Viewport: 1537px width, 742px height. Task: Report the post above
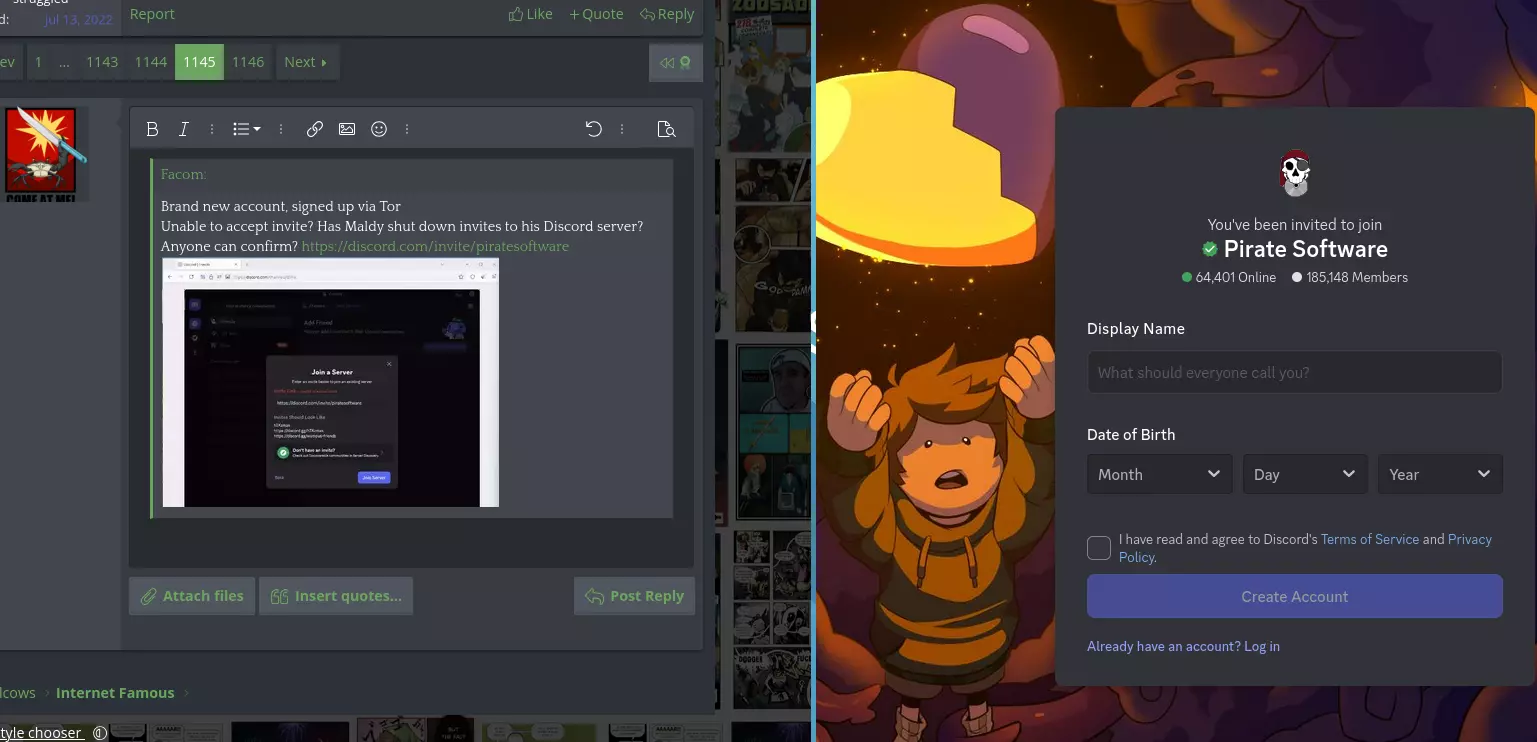pos(152,14)
